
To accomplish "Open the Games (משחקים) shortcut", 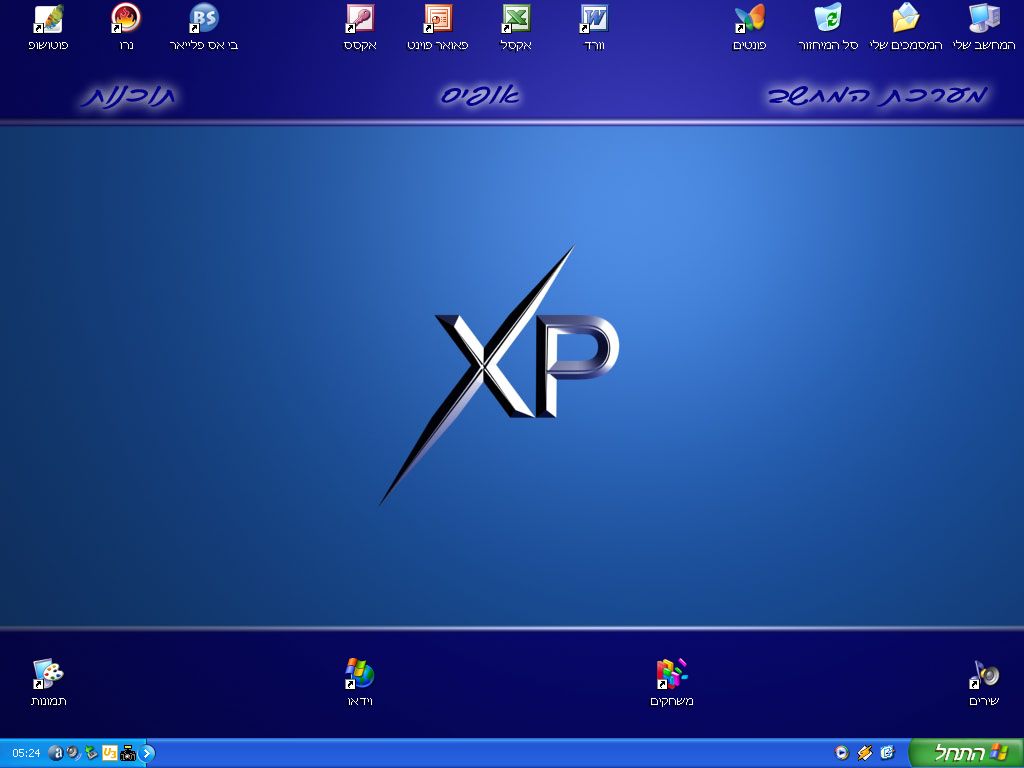I will 672,682.
